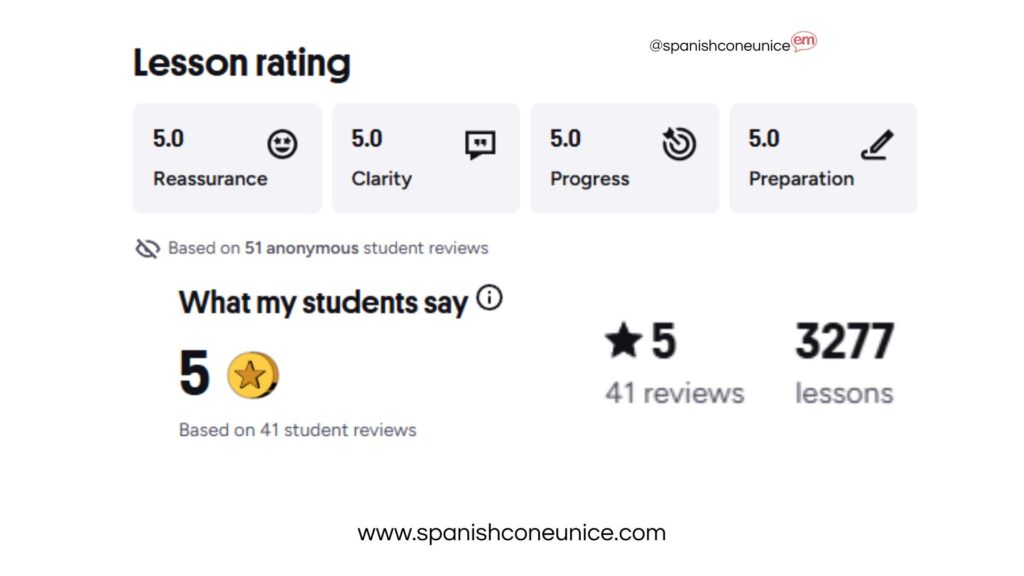Click the gold star coin icon
The image size is (1024, 576).
tap(251, 375)
